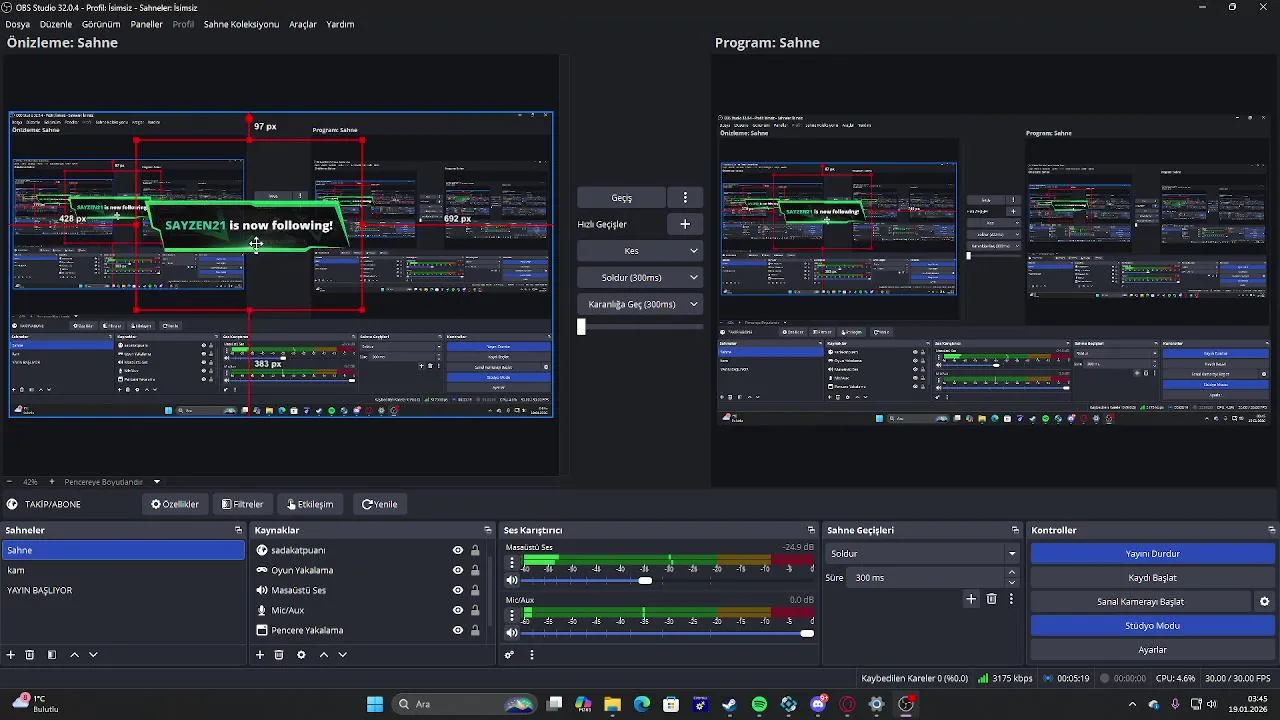The height and width of the screenshot is (720, 1280).
Task: Add a quick transition with the plus button
Action: [x=685, y=224]
